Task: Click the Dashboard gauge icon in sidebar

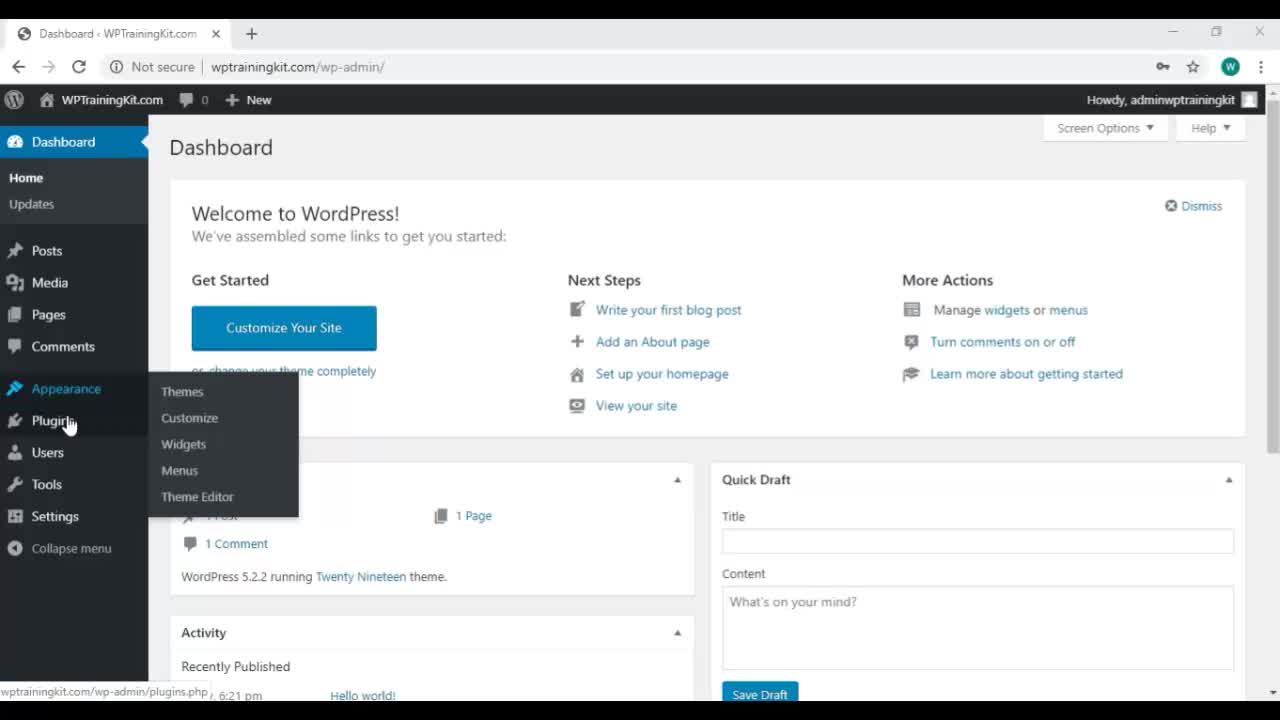Action: (x=15, y=142)
